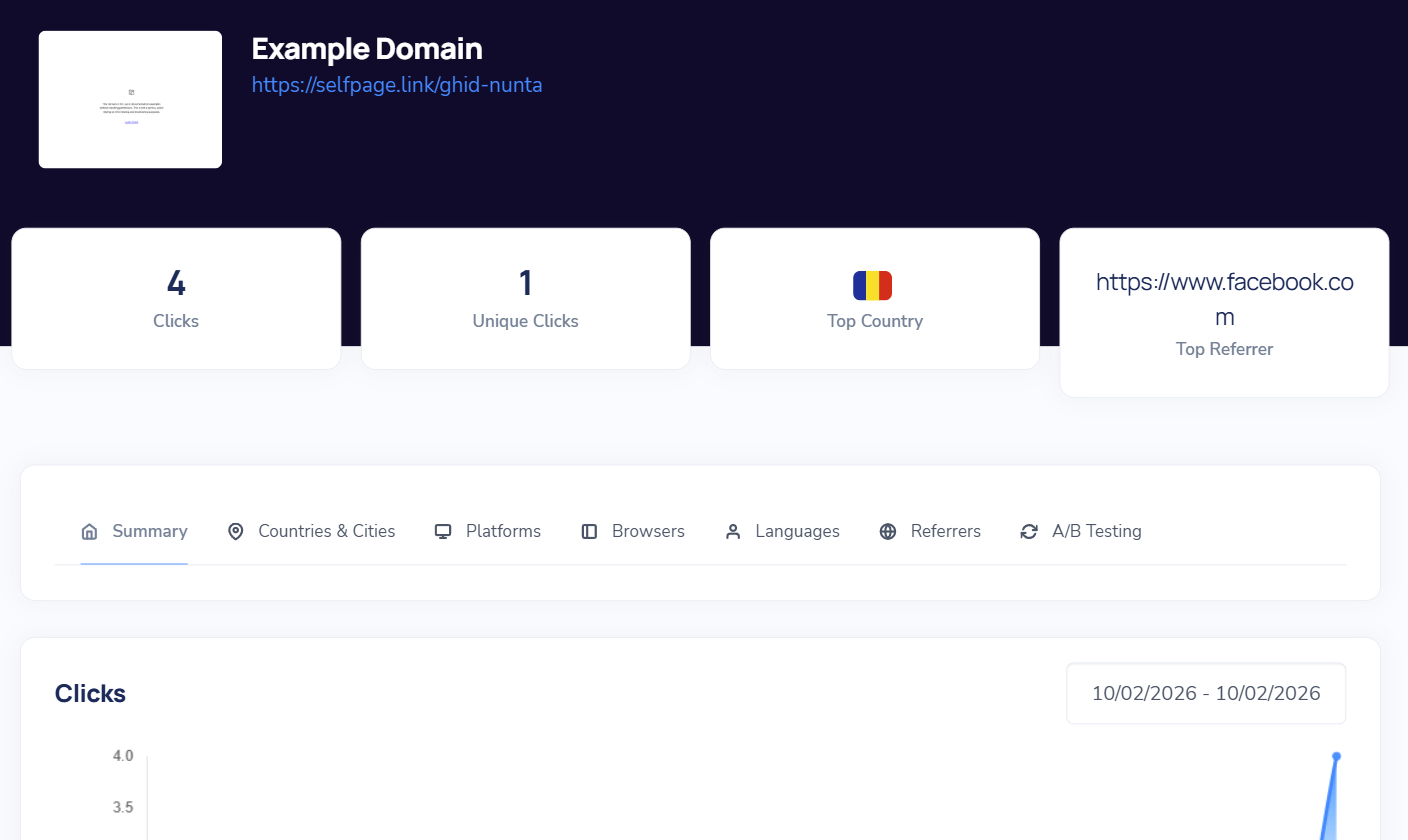Open the selfpage.link/ghid-nunta short link

(x=397, y=85)
